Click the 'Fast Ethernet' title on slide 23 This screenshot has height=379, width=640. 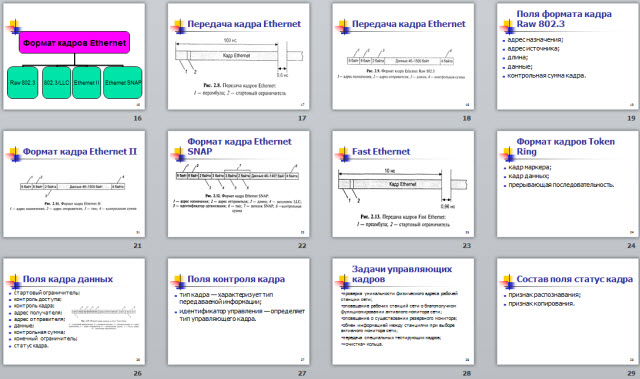click(381, 151)
